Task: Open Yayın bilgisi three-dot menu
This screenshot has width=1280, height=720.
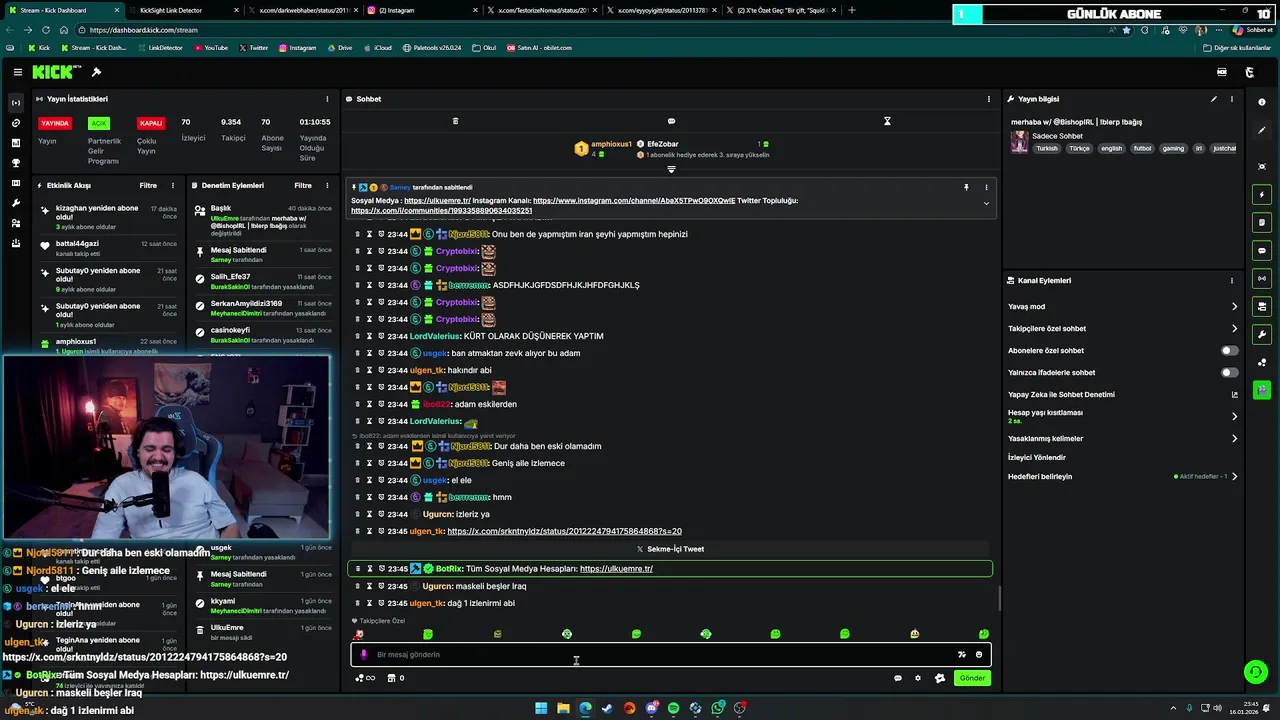Action: point(1232,99)
